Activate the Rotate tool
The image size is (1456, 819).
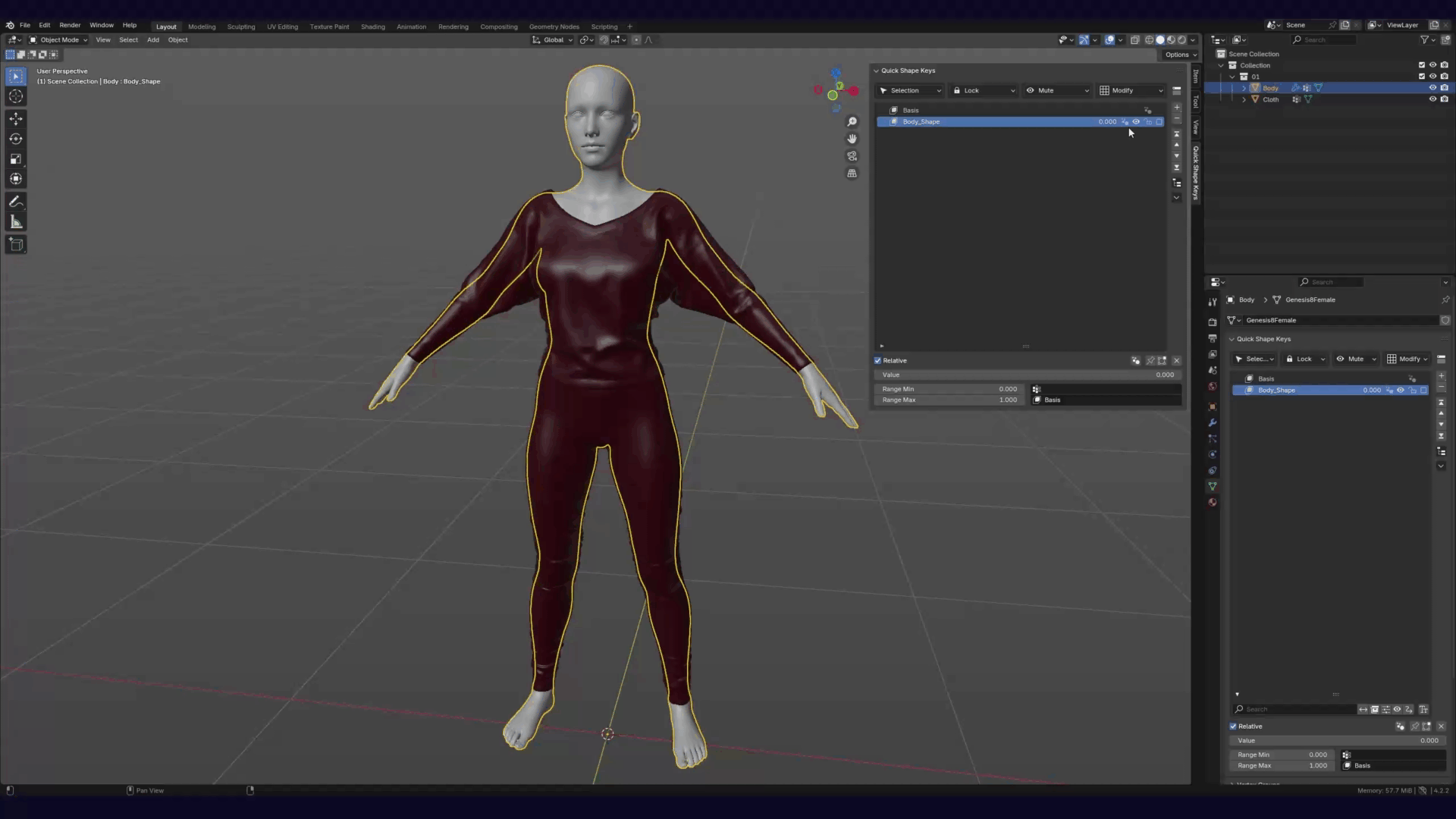click(x=16, y=139)
